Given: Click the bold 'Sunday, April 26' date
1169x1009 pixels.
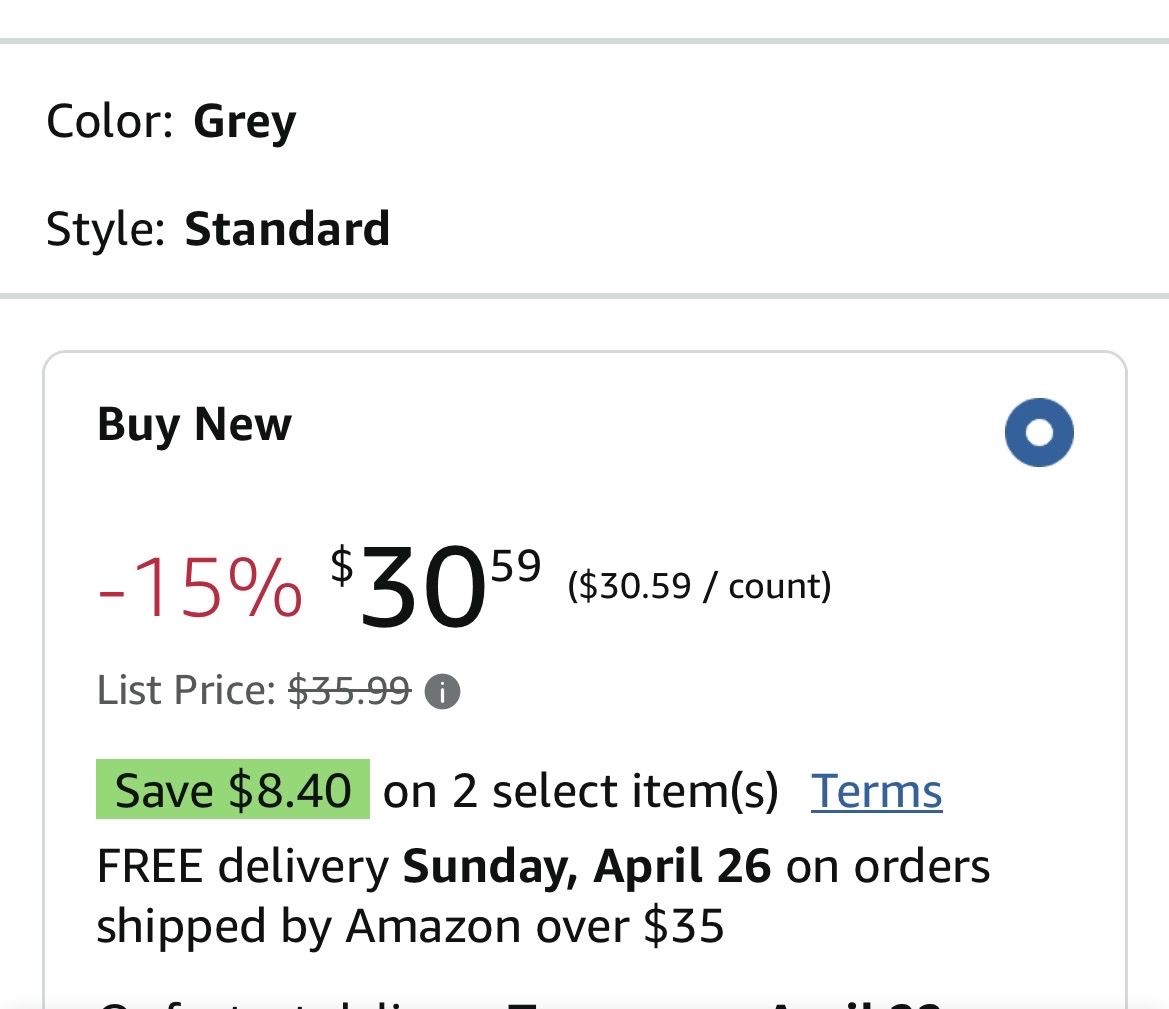Looking at the screenshot, I should 586,866.
